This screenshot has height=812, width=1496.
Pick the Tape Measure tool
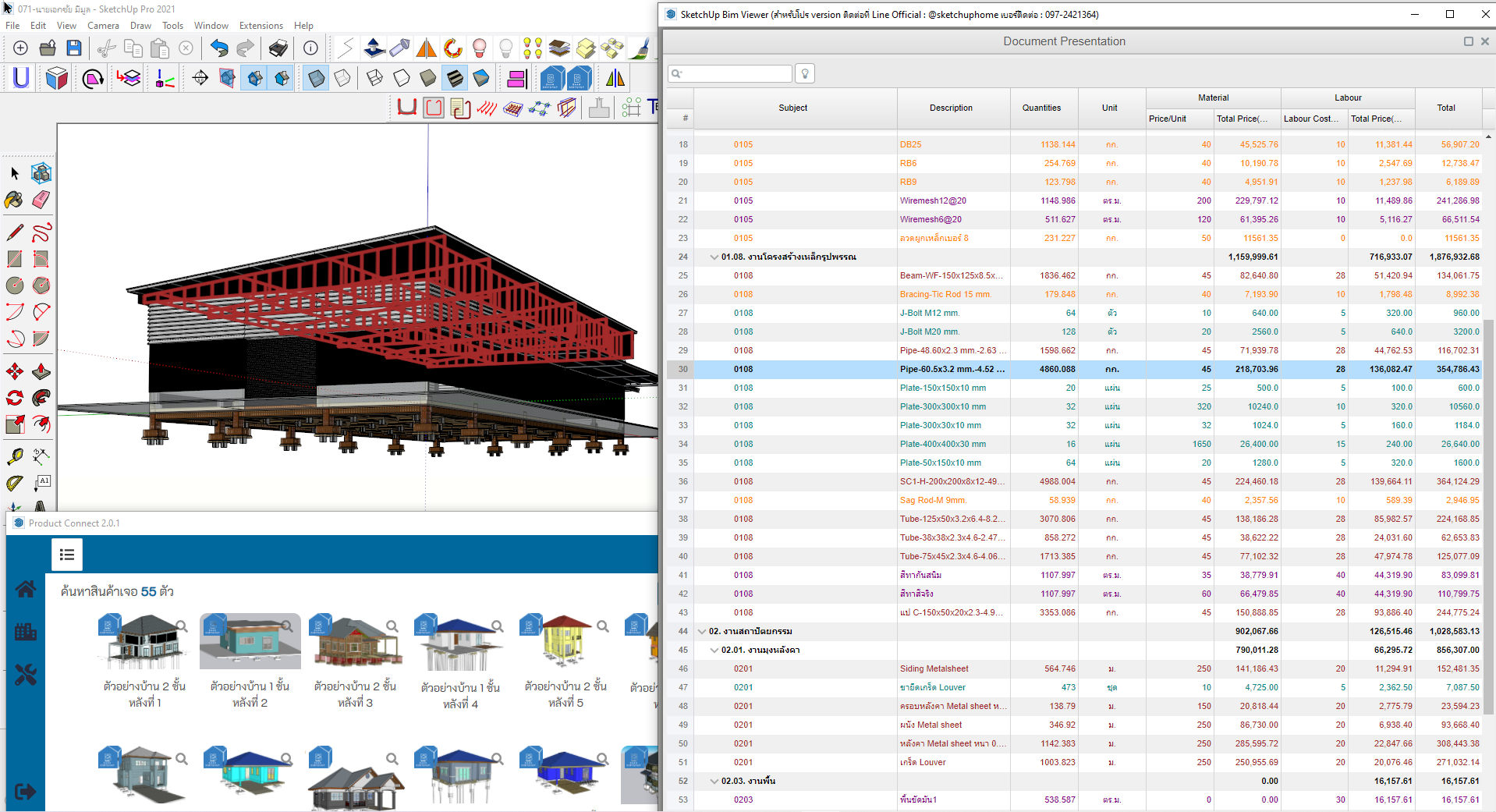[x=14, y=457]
